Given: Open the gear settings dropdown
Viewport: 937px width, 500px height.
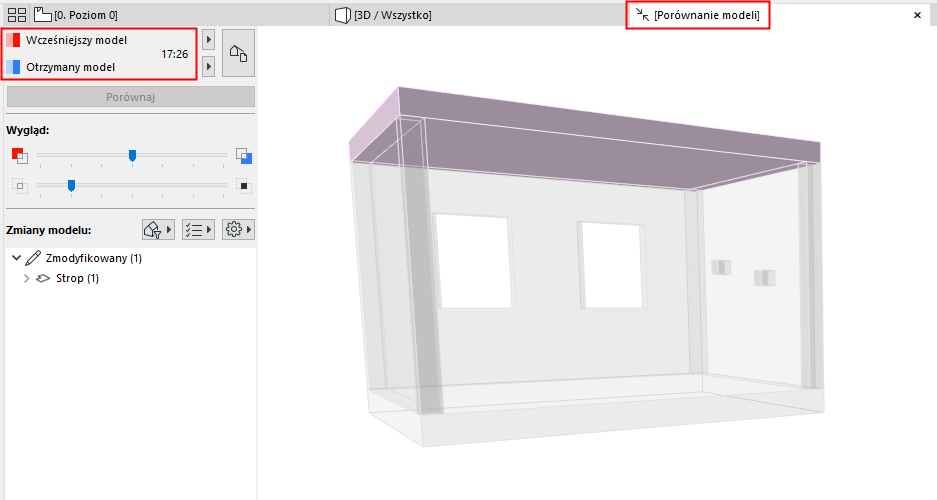Looking at the screenshot, I should 238,229.
